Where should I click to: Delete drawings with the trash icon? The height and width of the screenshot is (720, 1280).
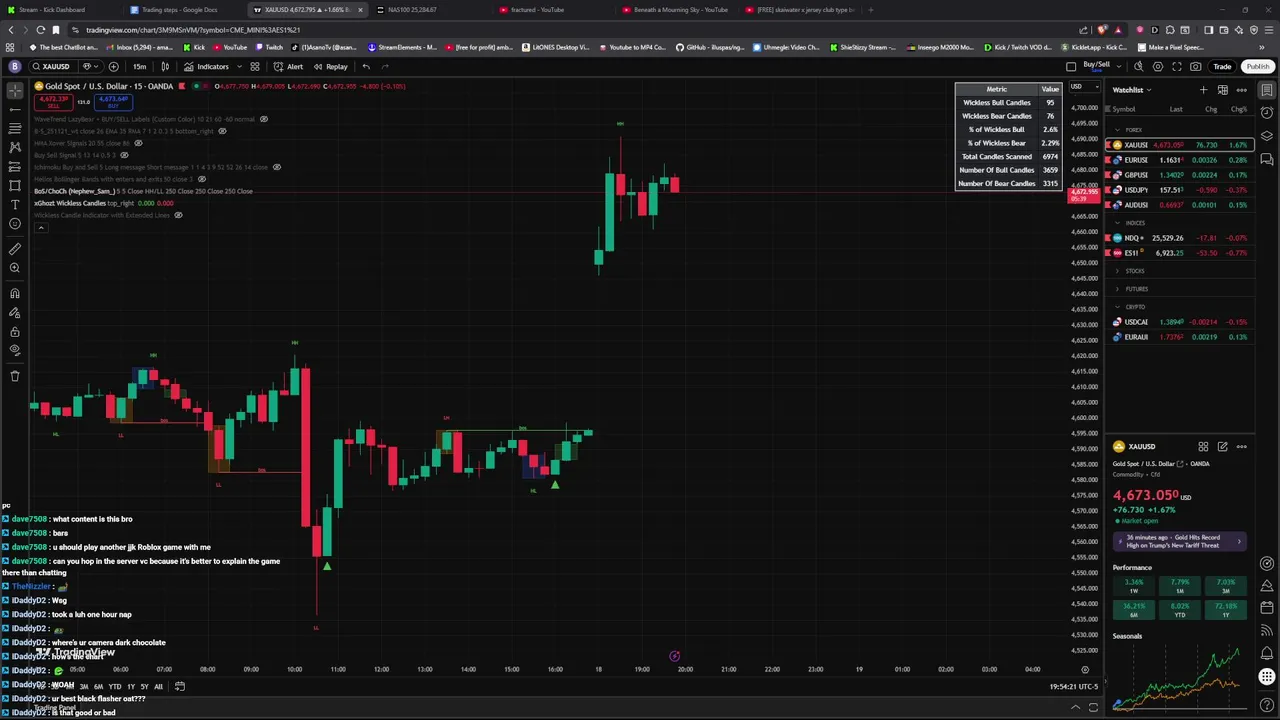click(x=15, y=376)
